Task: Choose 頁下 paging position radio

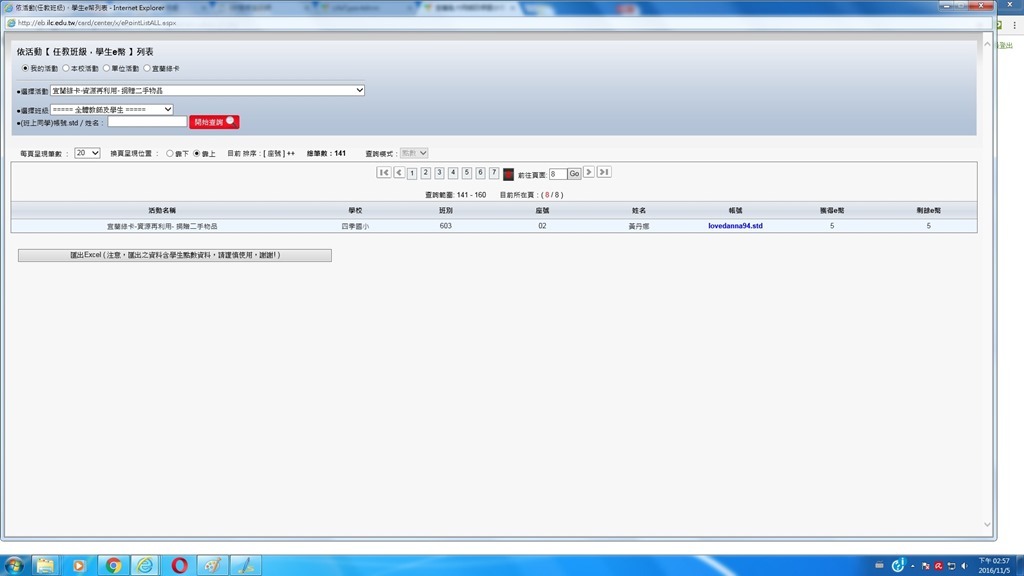Action: click(170, 153)
